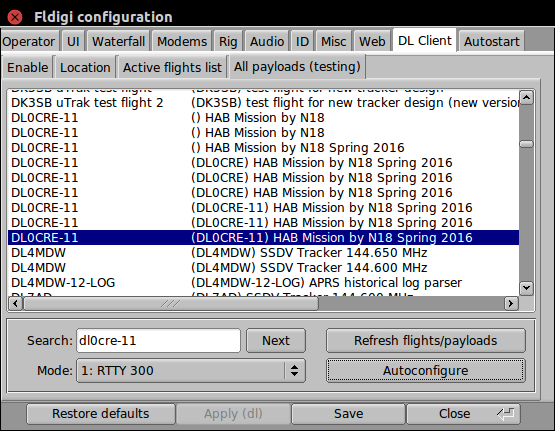Click the horizontal scroll right arrow
Viewport: 555px width, 431px height.
(511, 304)
